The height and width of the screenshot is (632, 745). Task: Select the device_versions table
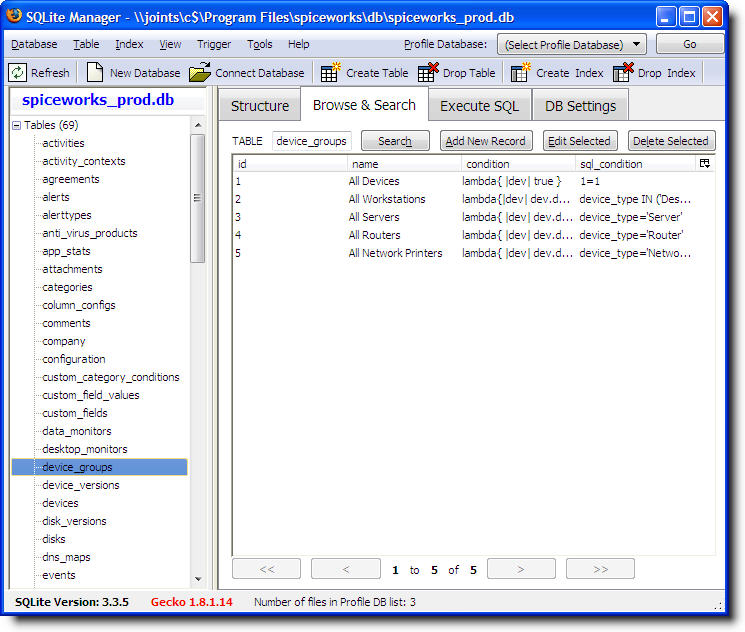point(81,485)
